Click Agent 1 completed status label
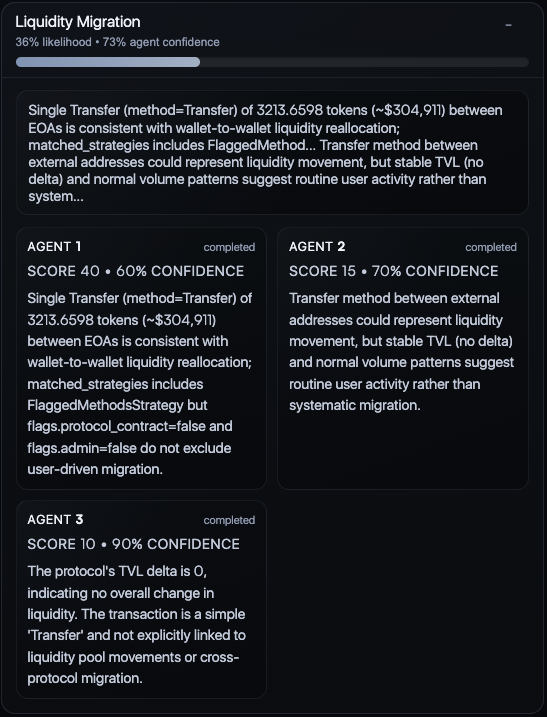This screenshot has width=547, height=717. (229, 247)
